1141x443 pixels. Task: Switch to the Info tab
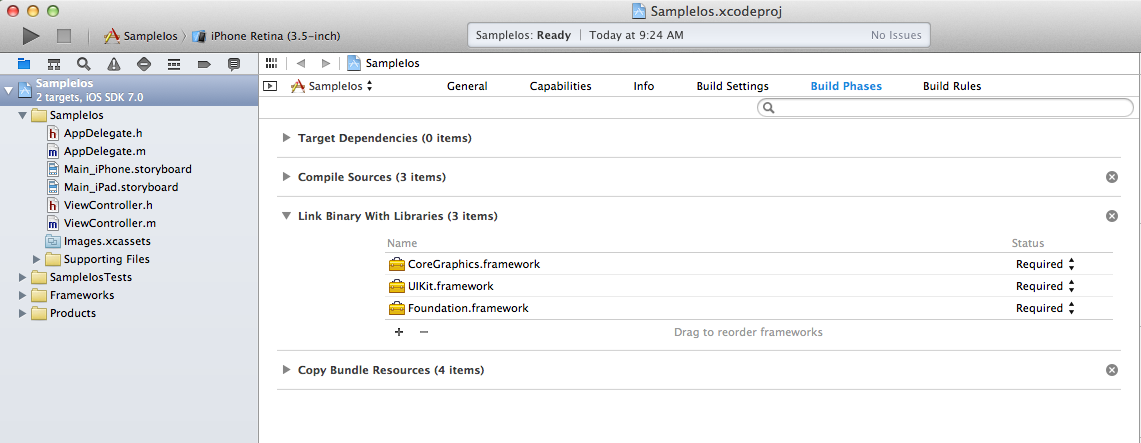(x=644, y=86)
